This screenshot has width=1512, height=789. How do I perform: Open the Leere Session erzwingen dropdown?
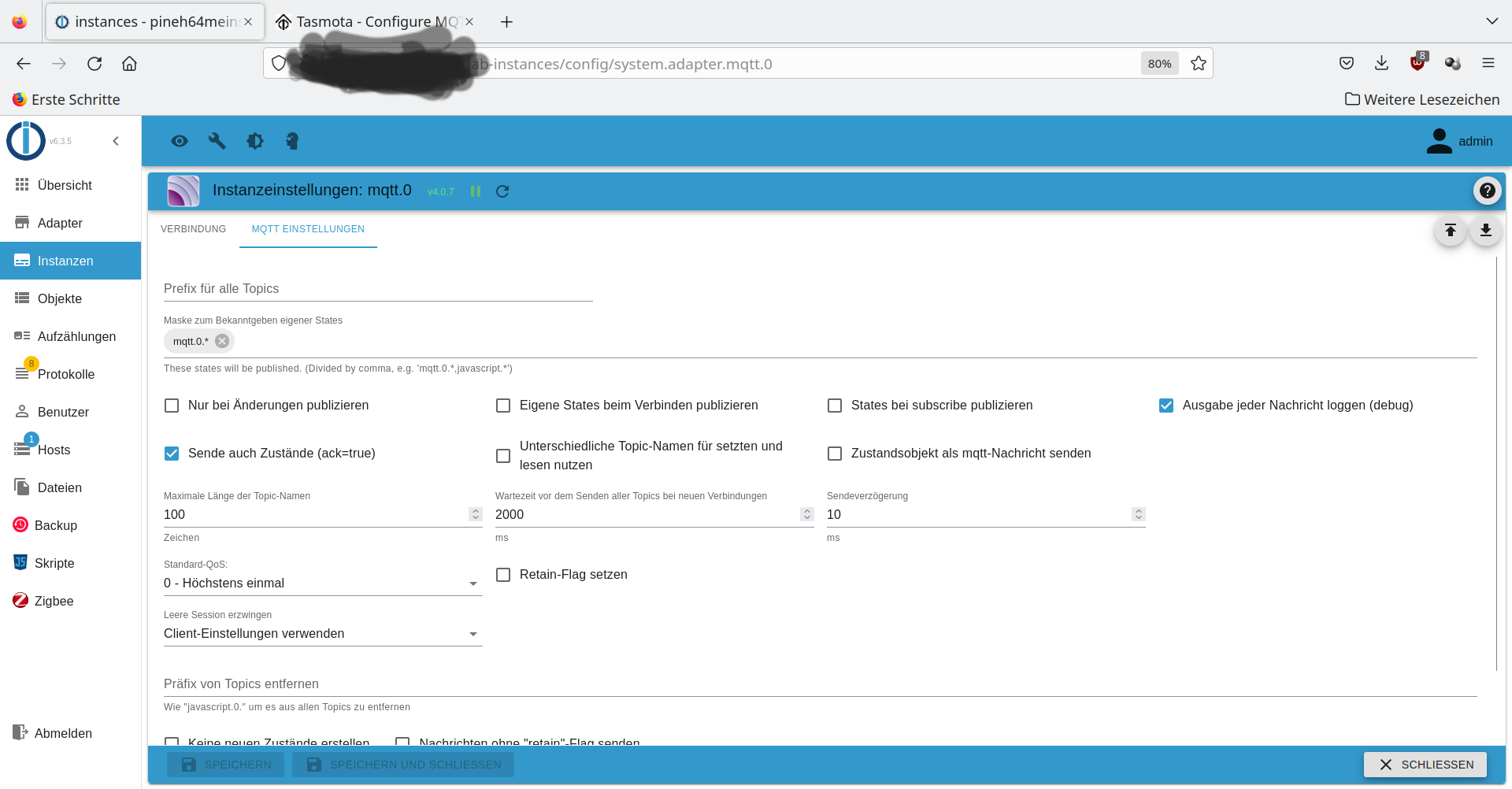[323, 634]
